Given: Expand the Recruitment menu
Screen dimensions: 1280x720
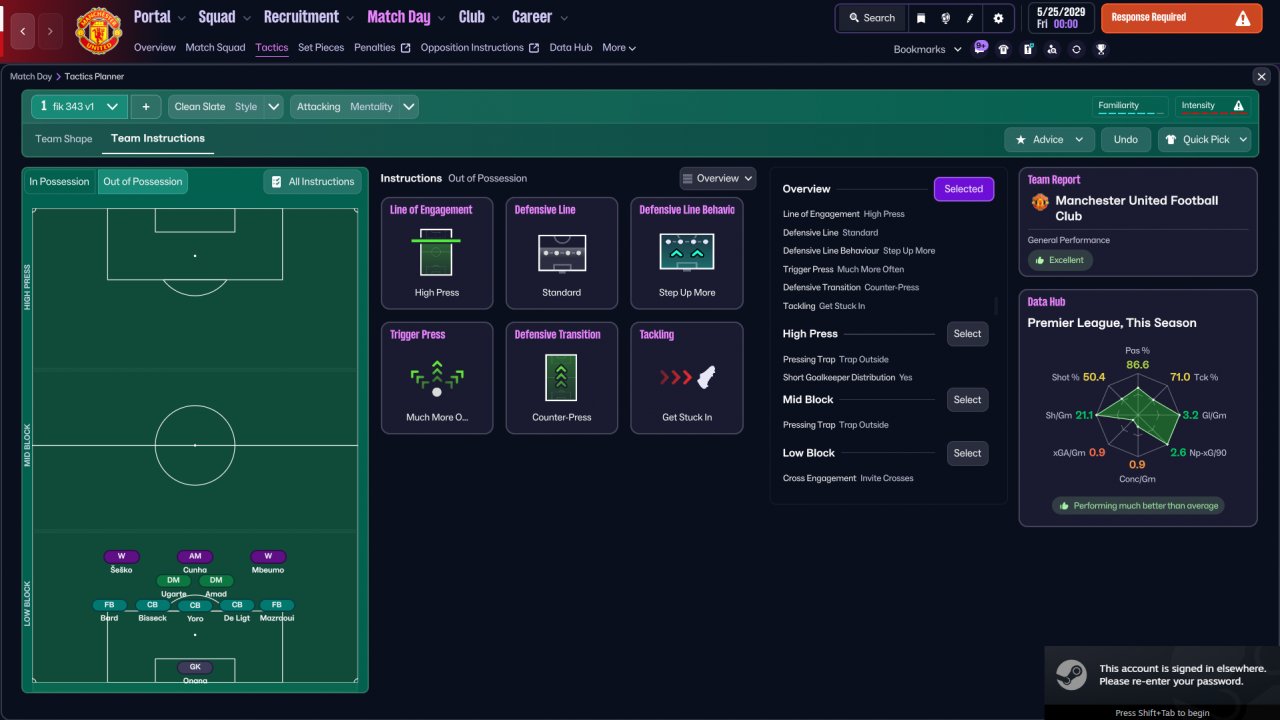Looking at the screenshot, I should pyautogui.click(x=309, y=17).
